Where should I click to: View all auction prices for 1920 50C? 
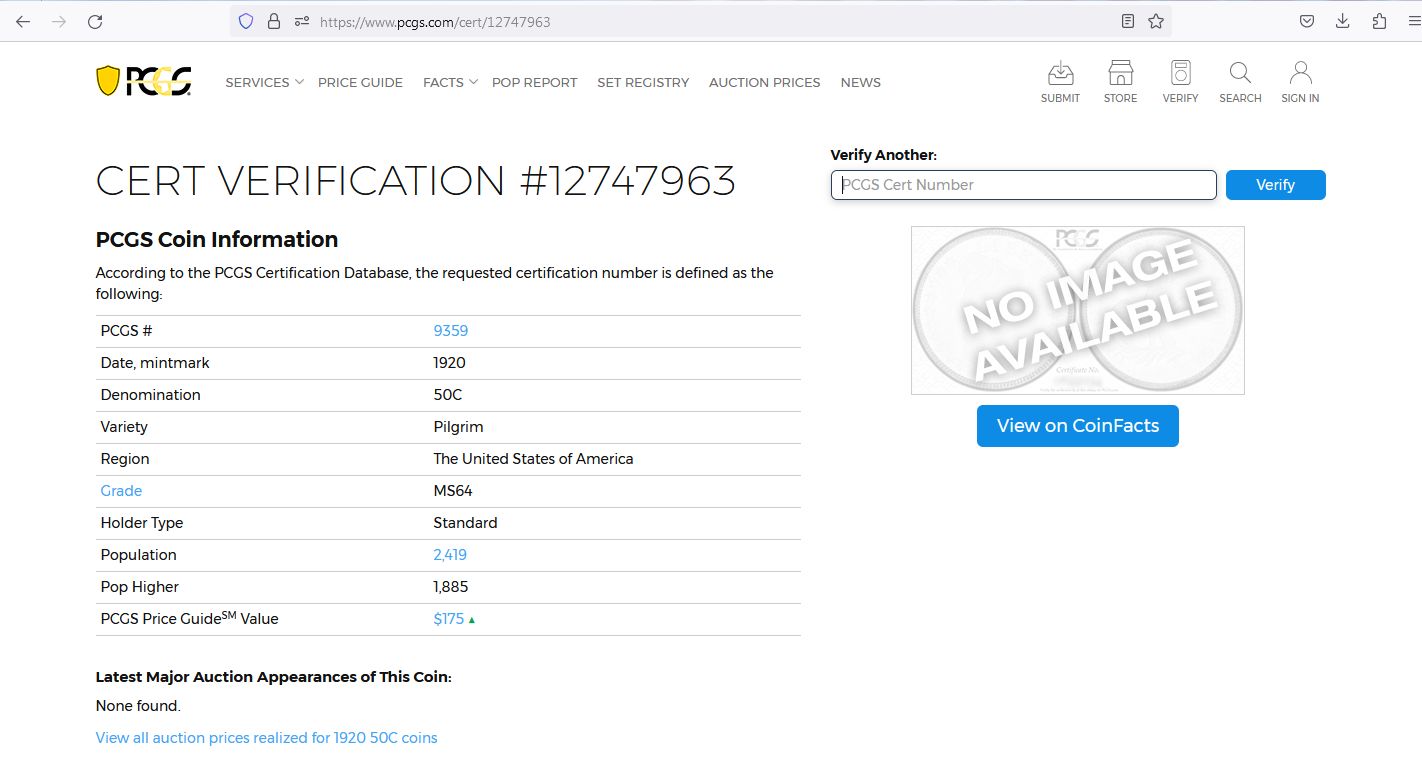[x=267, y=738]
